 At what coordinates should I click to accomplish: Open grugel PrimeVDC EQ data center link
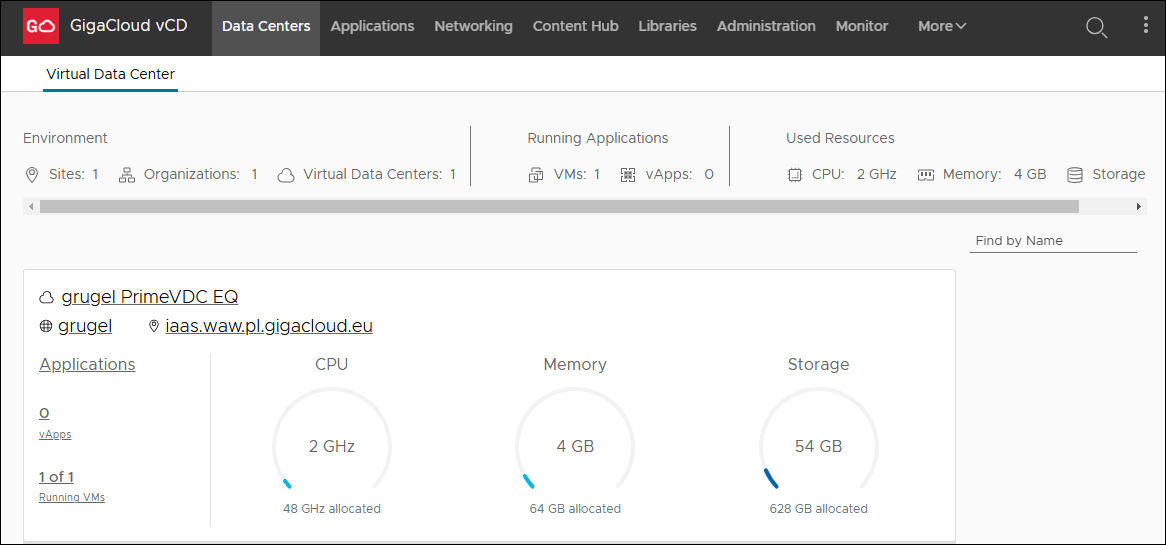[149, 297]
